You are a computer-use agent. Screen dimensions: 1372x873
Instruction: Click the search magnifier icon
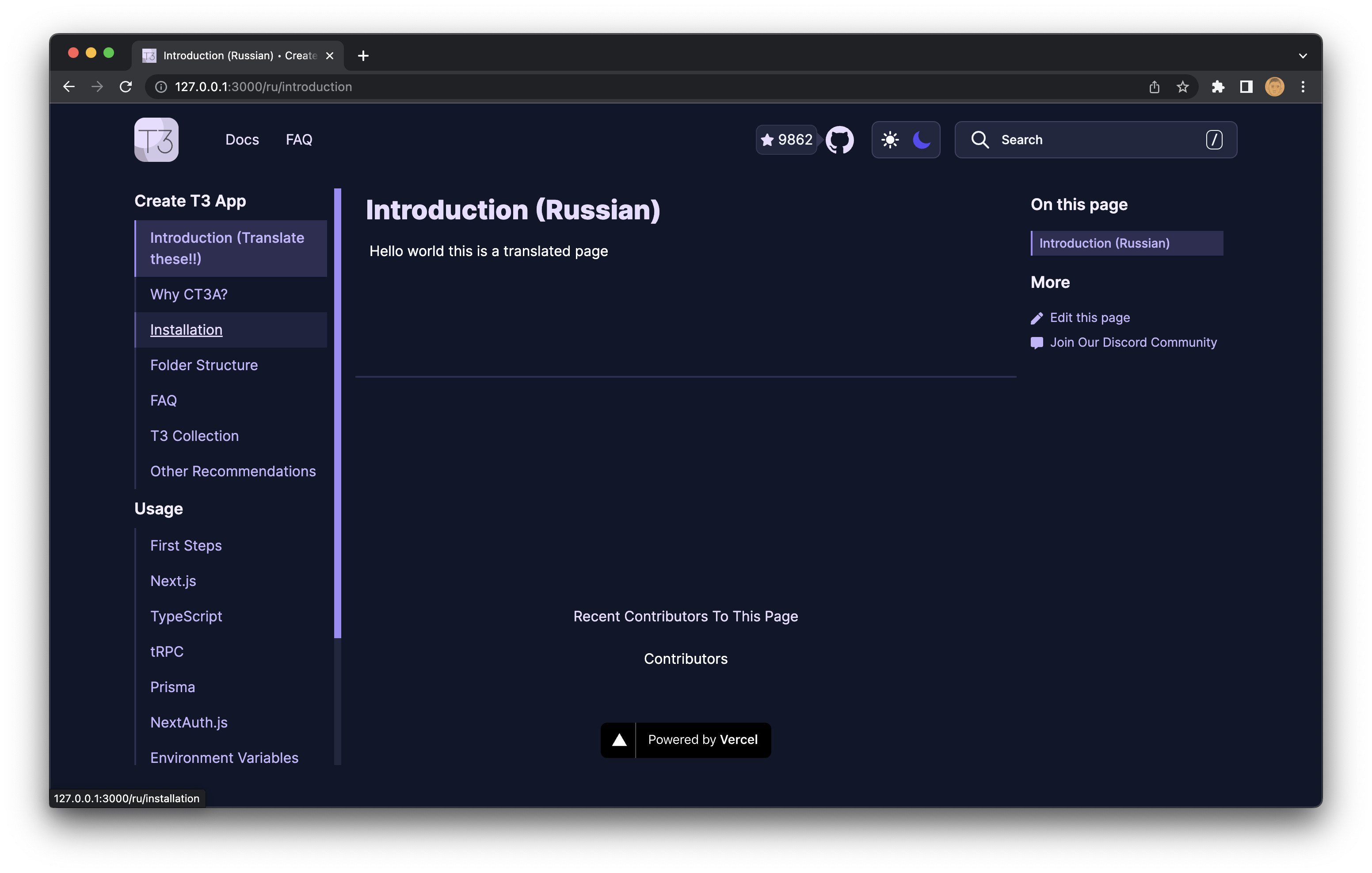coord(979,140)
